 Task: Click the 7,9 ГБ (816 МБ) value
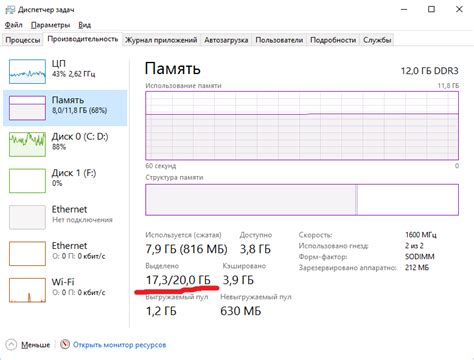[186, 249]
